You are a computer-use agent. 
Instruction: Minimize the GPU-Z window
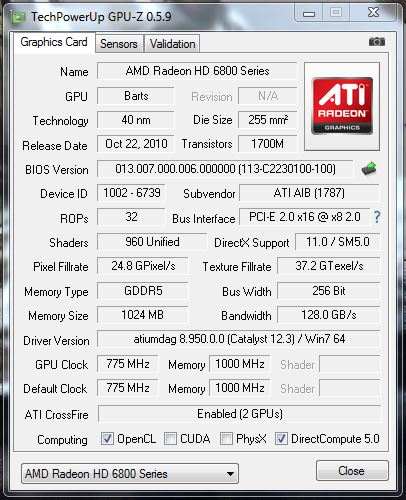click(309, 14)
